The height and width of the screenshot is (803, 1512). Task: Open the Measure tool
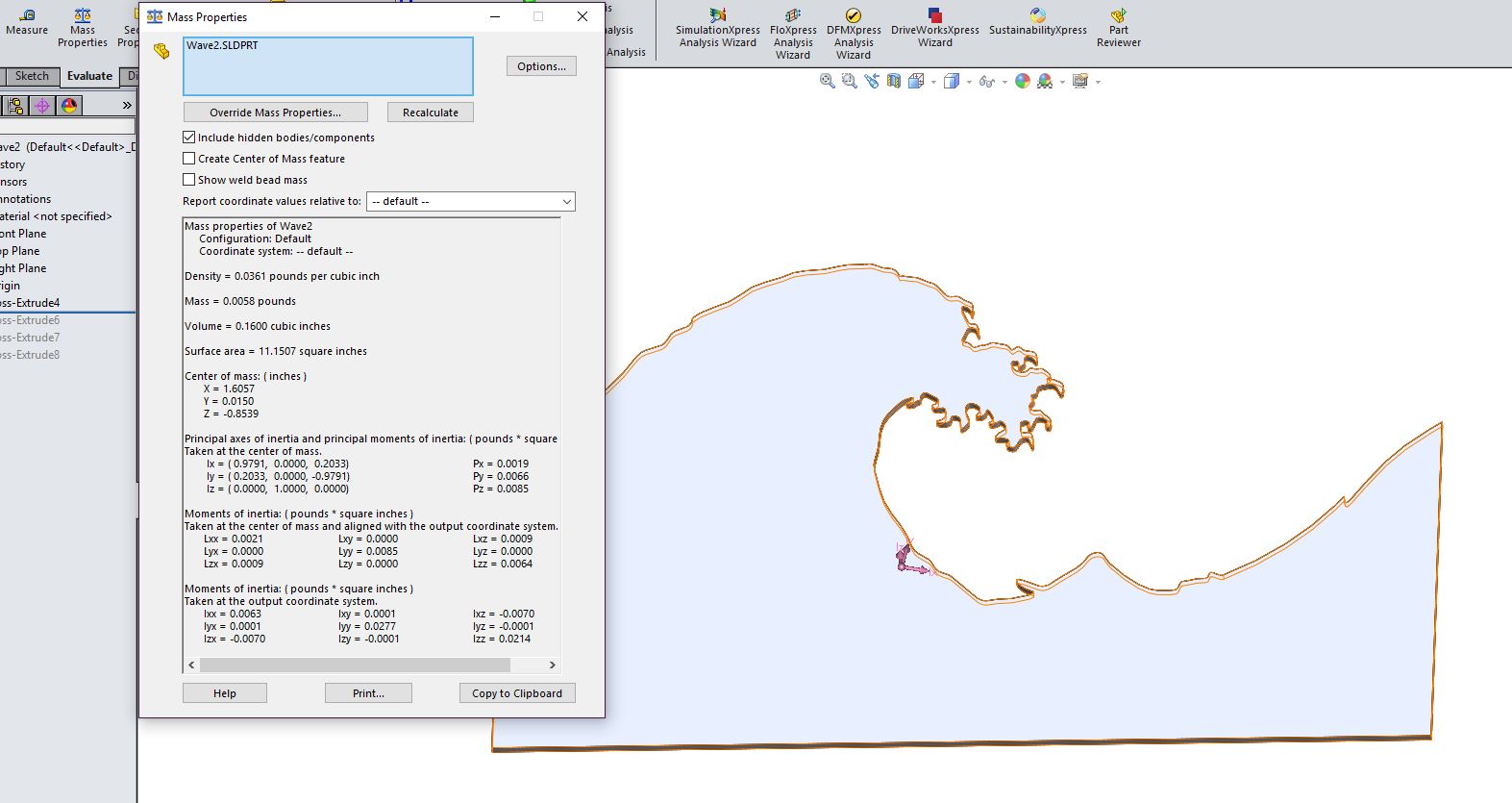(x=27, y=23)
